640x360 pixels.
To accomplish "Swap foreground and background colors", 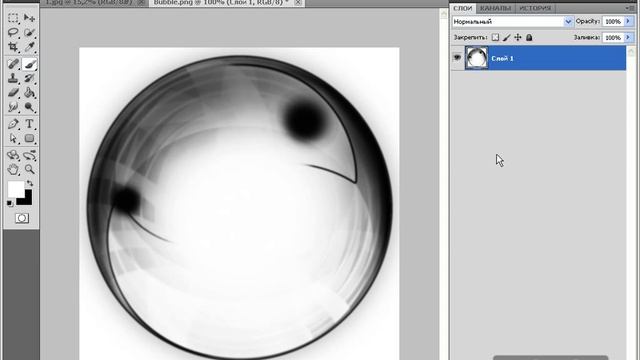I will click(30, 183).
